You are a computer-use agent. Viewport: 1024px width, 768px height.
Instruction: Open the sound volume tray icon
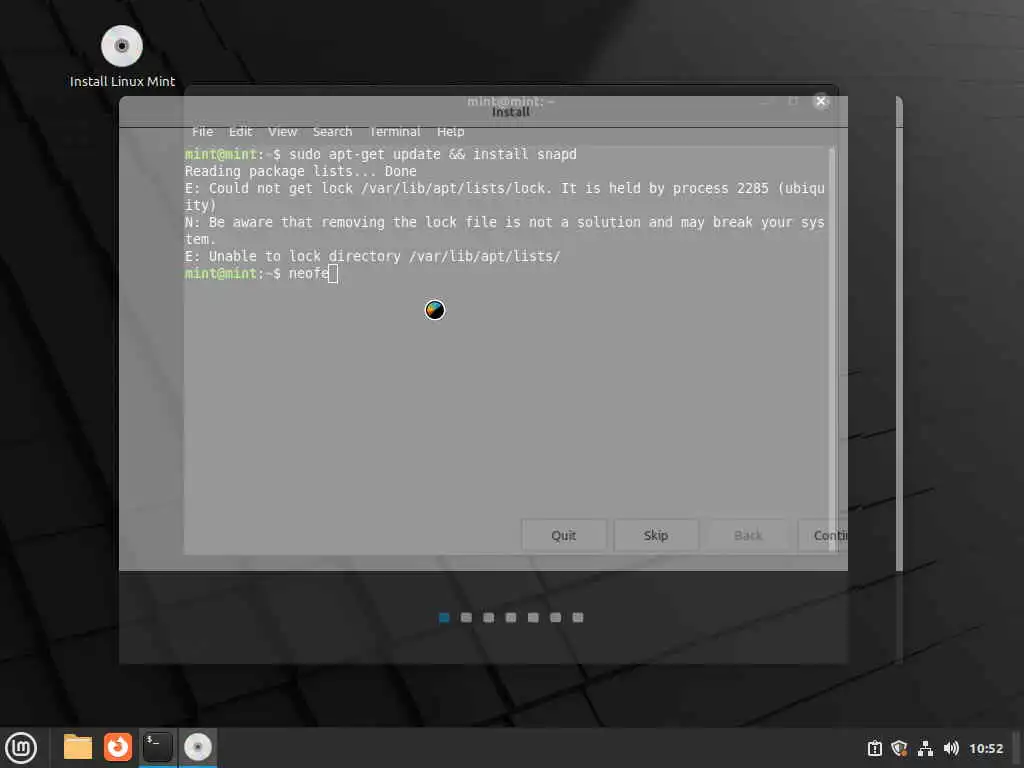point(951,748)
